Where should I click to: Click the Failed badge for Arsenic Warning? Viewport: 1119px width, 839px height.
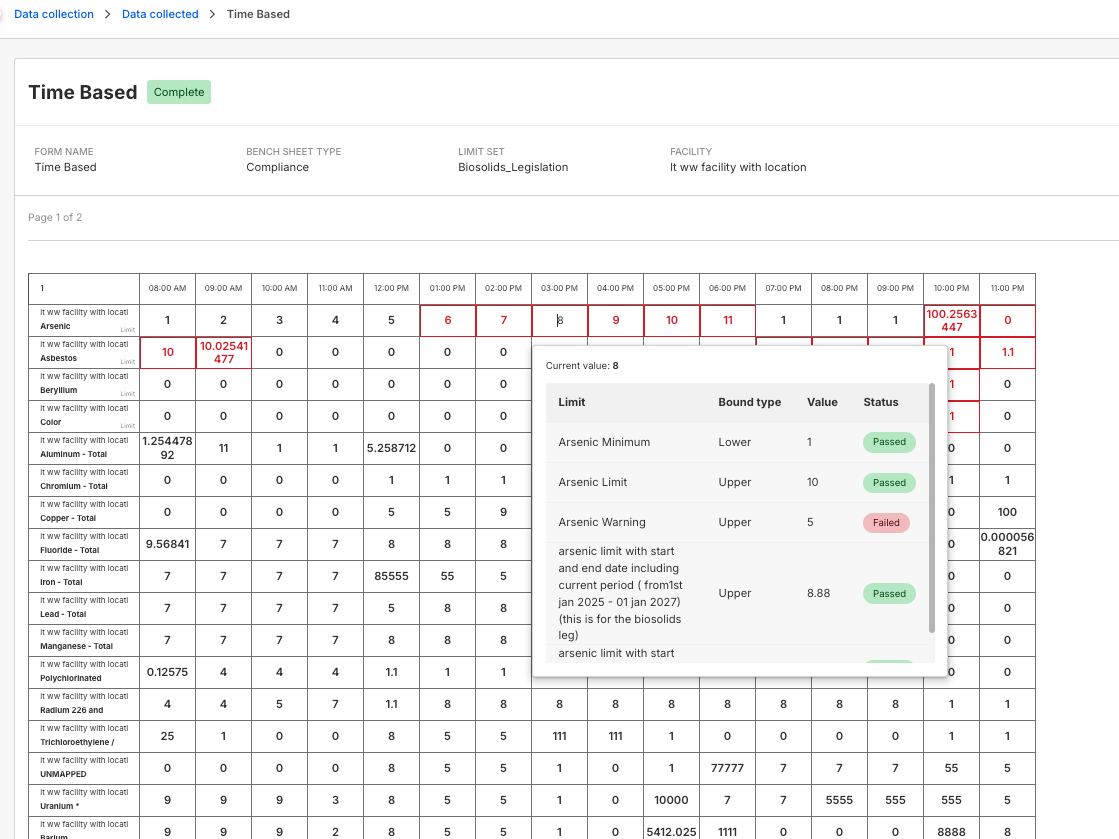886,522
